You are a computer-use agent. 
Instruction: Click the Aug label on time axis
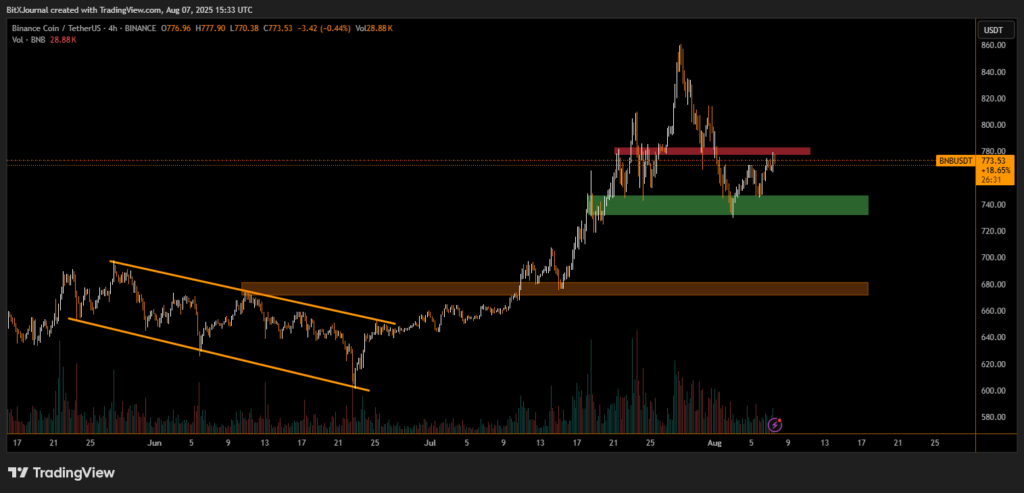713,440
